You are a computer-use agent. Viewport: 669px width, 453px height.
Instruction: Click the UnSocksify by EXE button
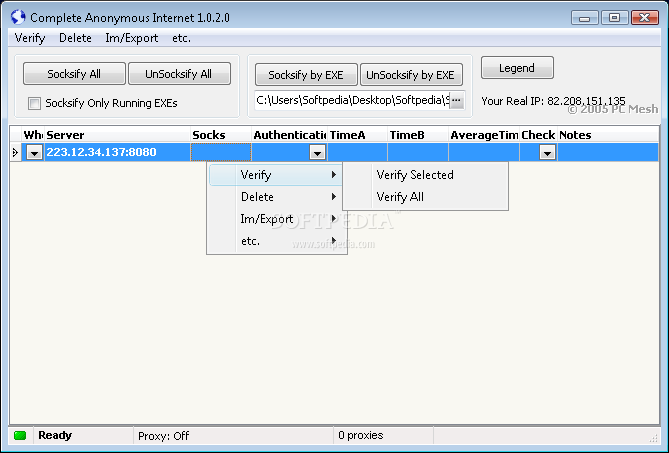click(x=411, y=75)
